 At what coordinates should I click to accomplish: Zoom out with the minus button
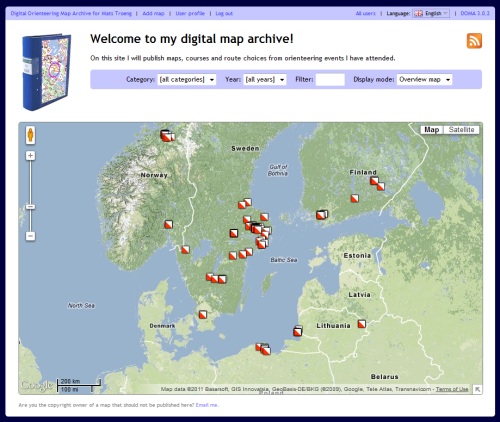click(x=30, y=236)
